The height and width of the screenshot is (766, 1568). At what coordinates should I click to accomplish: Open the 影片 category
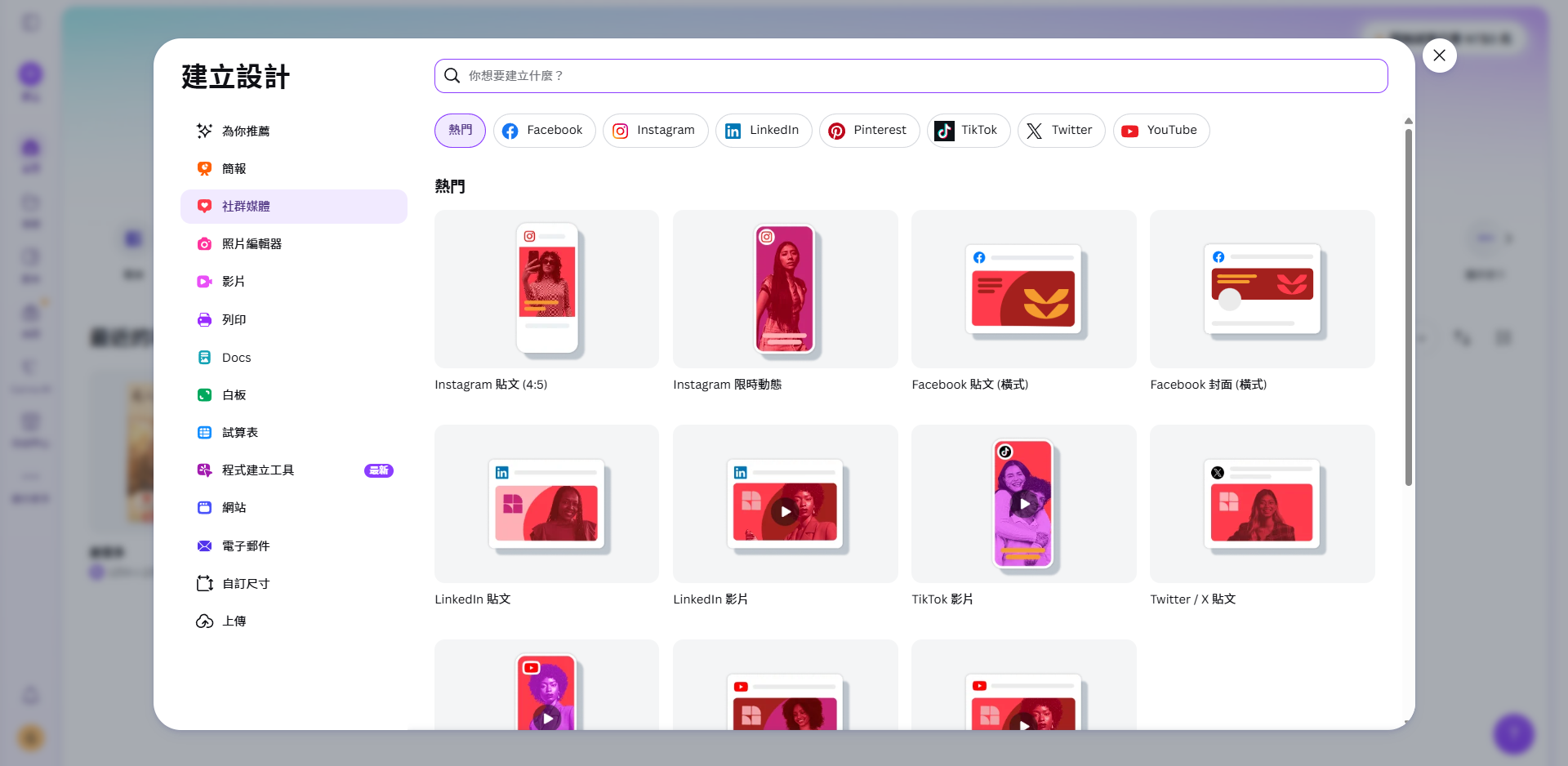point(294,282)
